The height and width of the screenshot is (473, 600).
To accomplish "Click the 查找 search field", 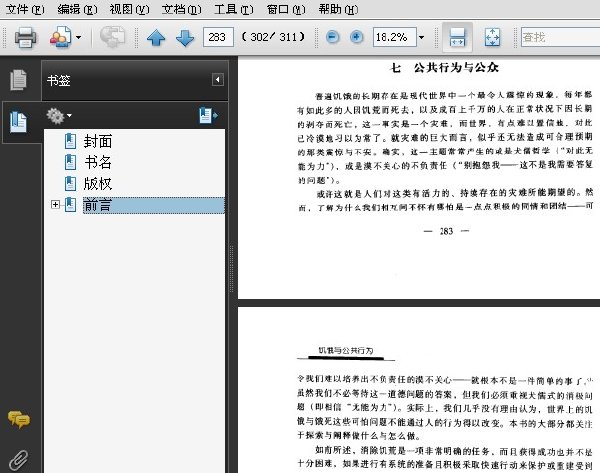I will point(561,37).
